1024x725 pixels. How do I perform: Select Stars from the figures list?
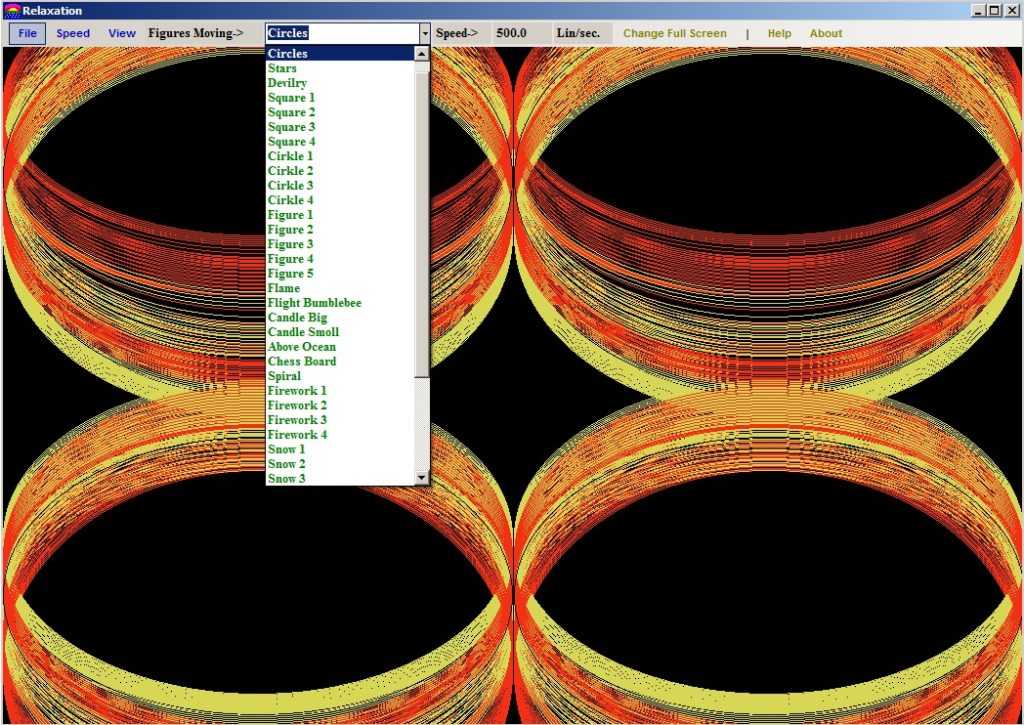282,68
